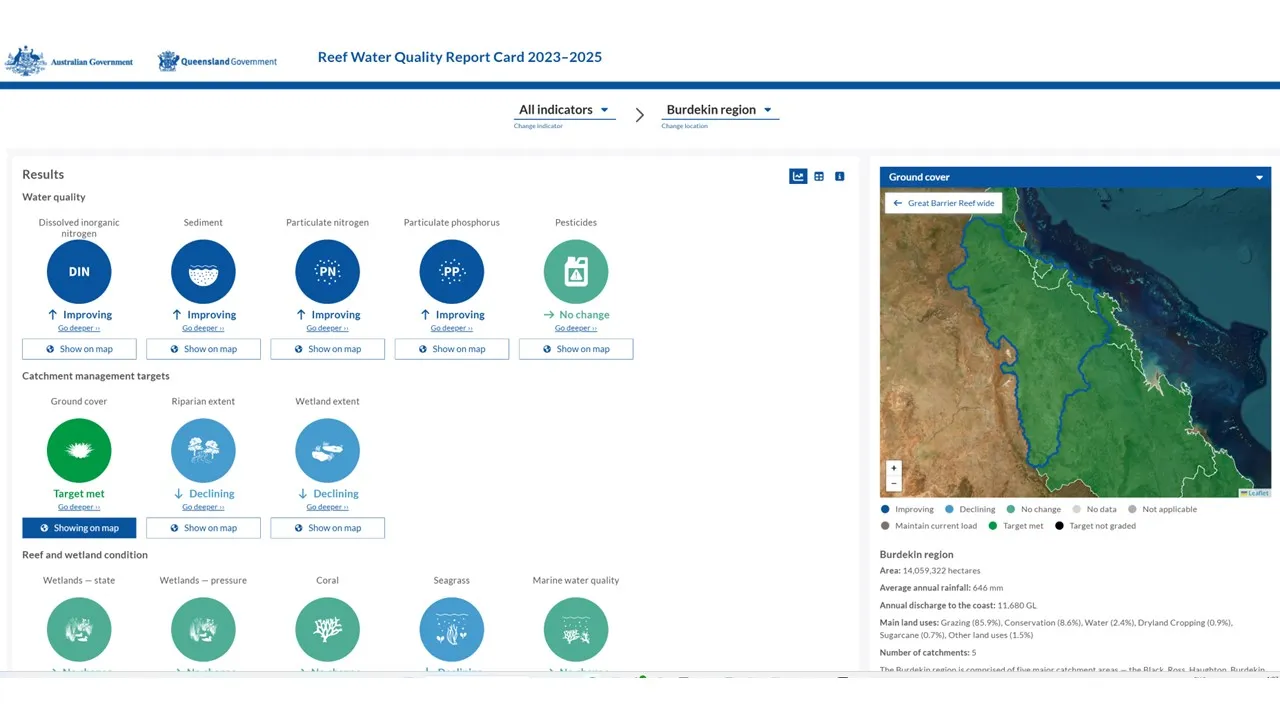Screen dimensions: 1280x720
Task: Open the Burdekin region location dropdown
Action: [720, 110]
